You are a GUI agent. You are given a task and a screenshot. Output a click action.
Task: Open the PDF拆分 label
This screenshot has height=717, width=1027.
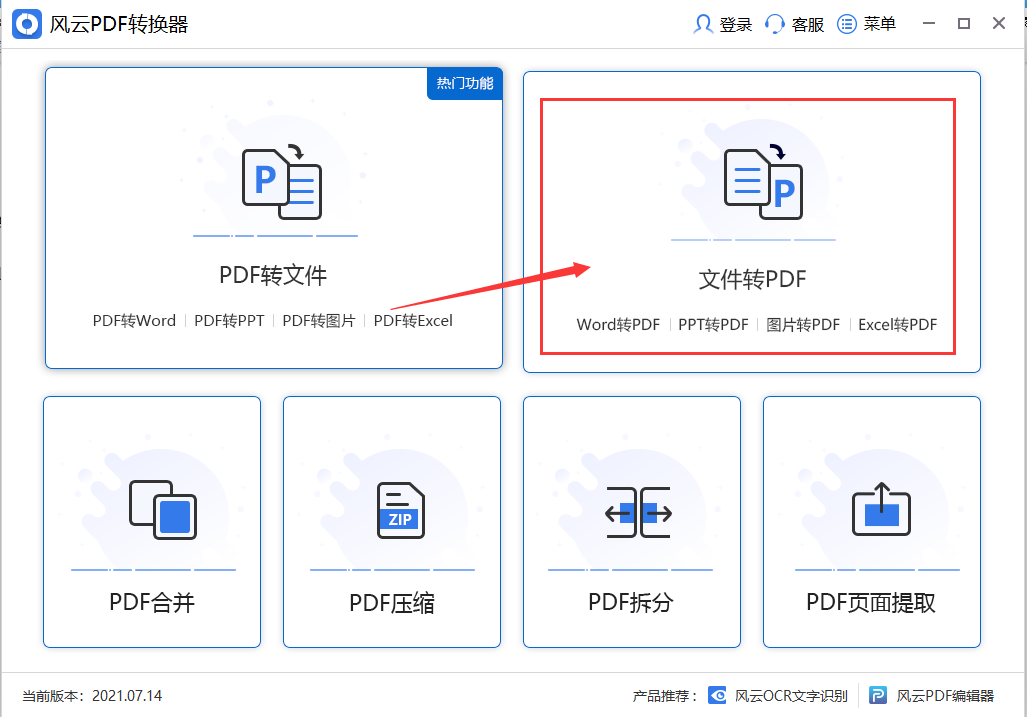tap(631, 602)
